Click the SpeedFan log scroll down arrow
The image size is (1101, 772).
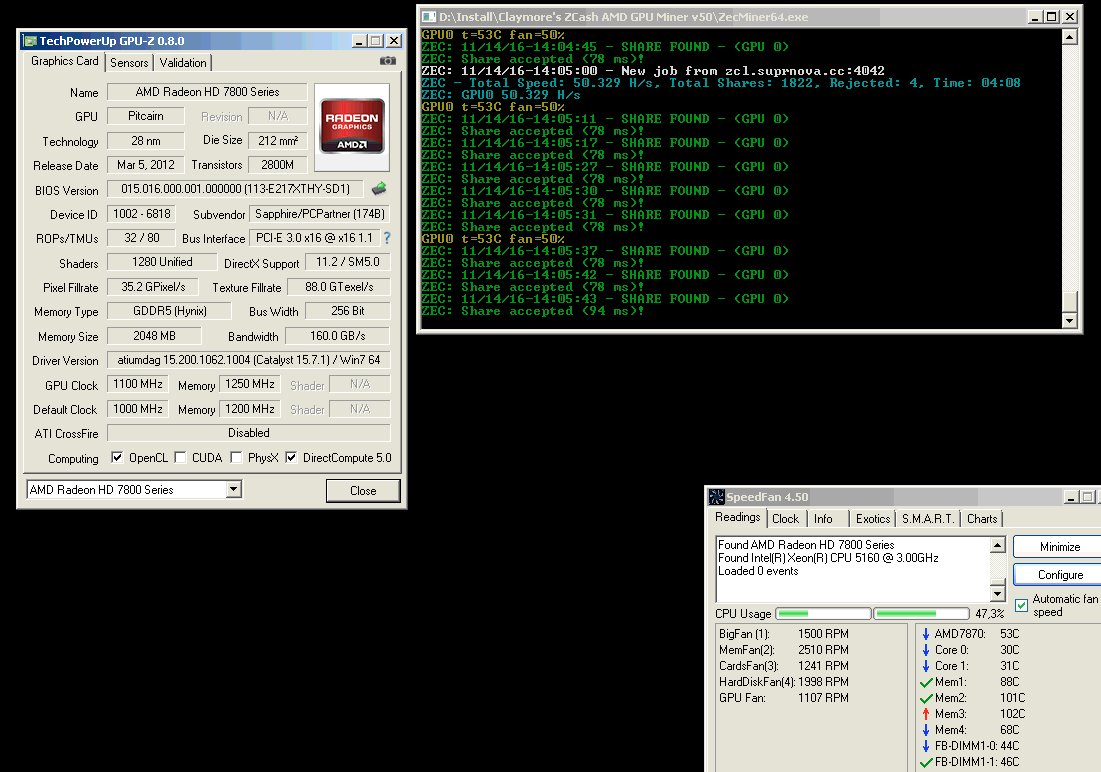(997, 594)
